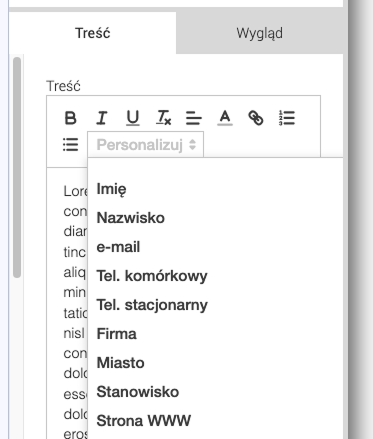Select Tel. komórkowy from the list
The height and width of the screenshot is (439, 373).
(152, 276)
